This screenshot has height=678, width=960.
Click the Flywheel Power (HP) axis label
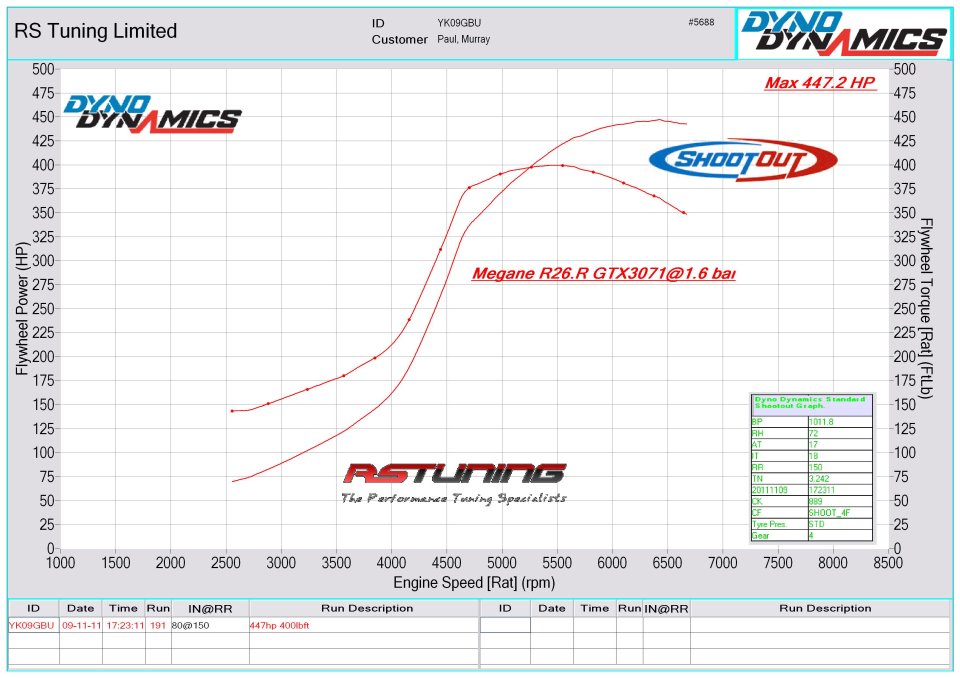[x=21, y=310]
